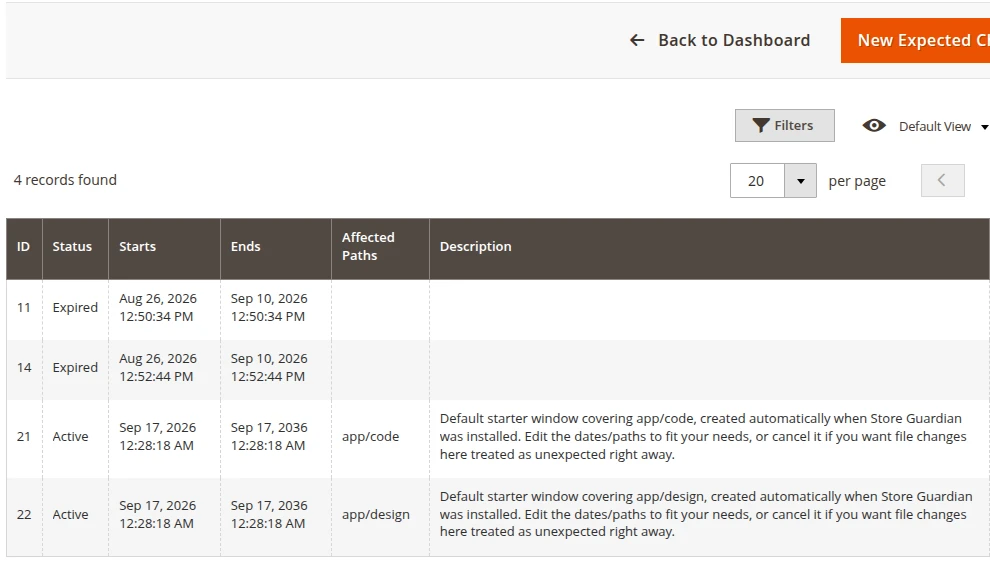Sort by the Ends column header
This screenshot has height=565, width=990.
(x=276, y=249)
